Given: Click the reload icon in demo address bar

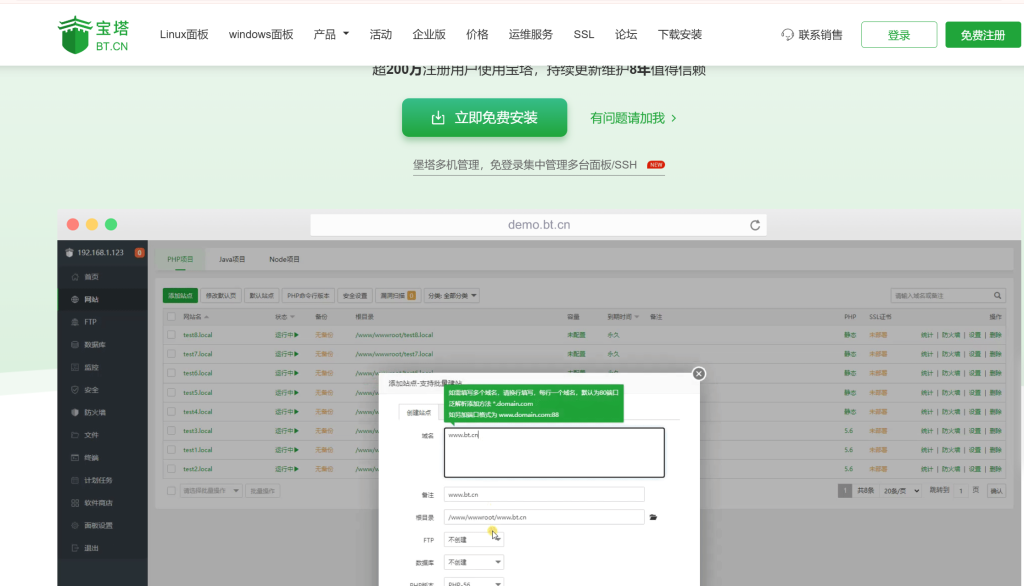Looking at the screenshot, I should pyautogui.click(x=755, y=225).
